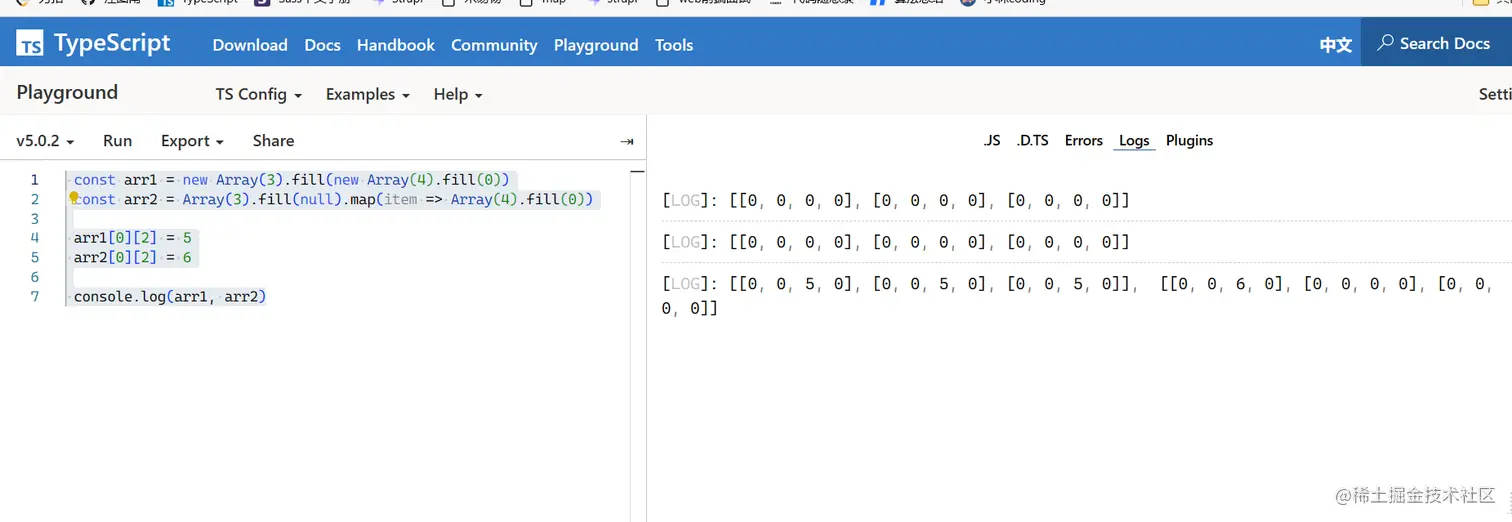Open the Tools nav item
Screen dimensions: 1512x522
click(674, 45)
